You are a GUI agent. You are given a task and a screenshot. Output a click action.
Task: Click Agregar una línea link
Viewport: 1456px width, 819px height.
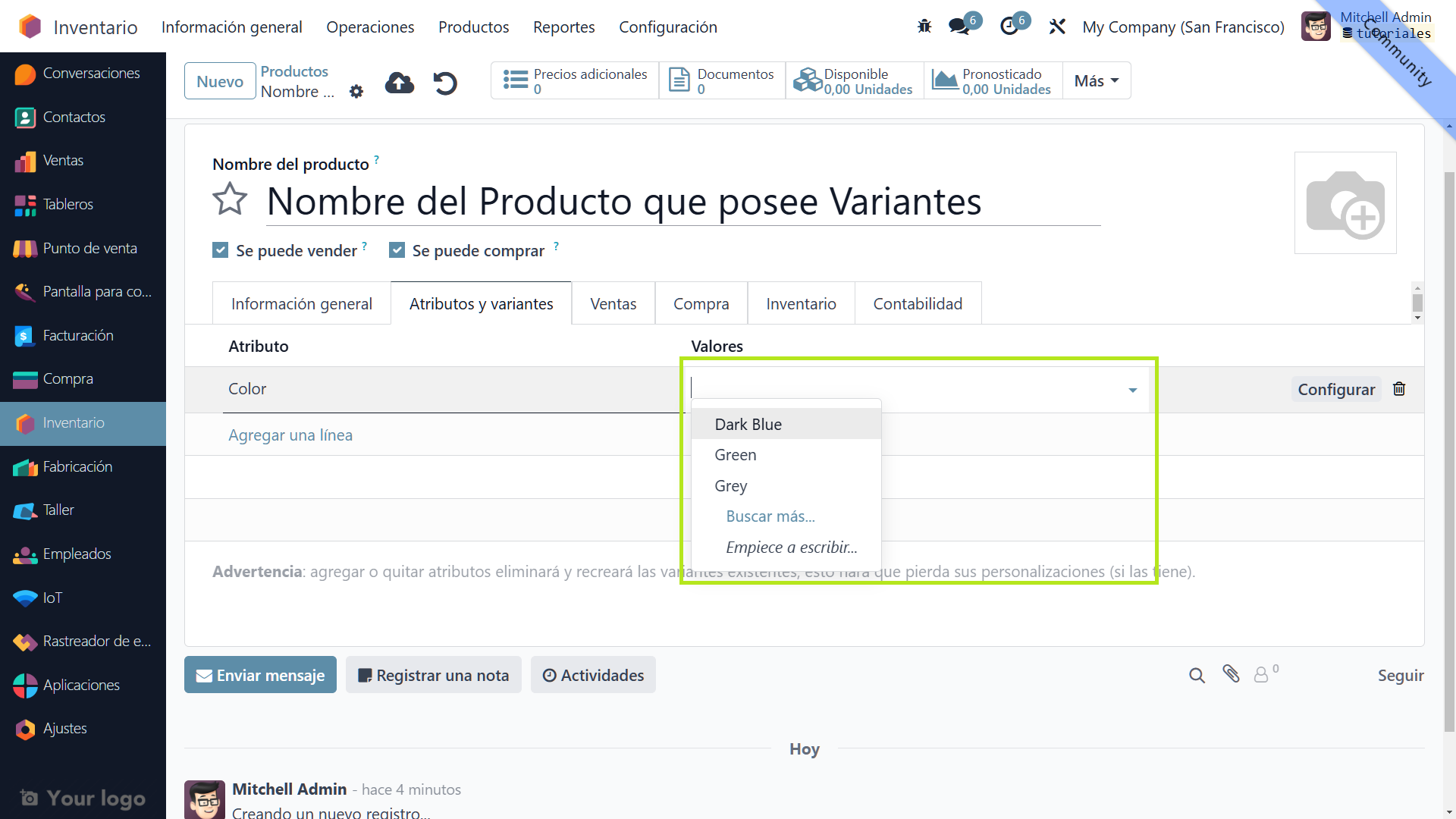(x=290, y=435)
